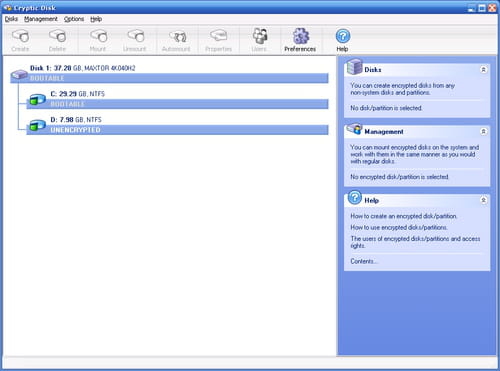Collapse the Disks side panel
500x371 pixels.
coord(483,69)
